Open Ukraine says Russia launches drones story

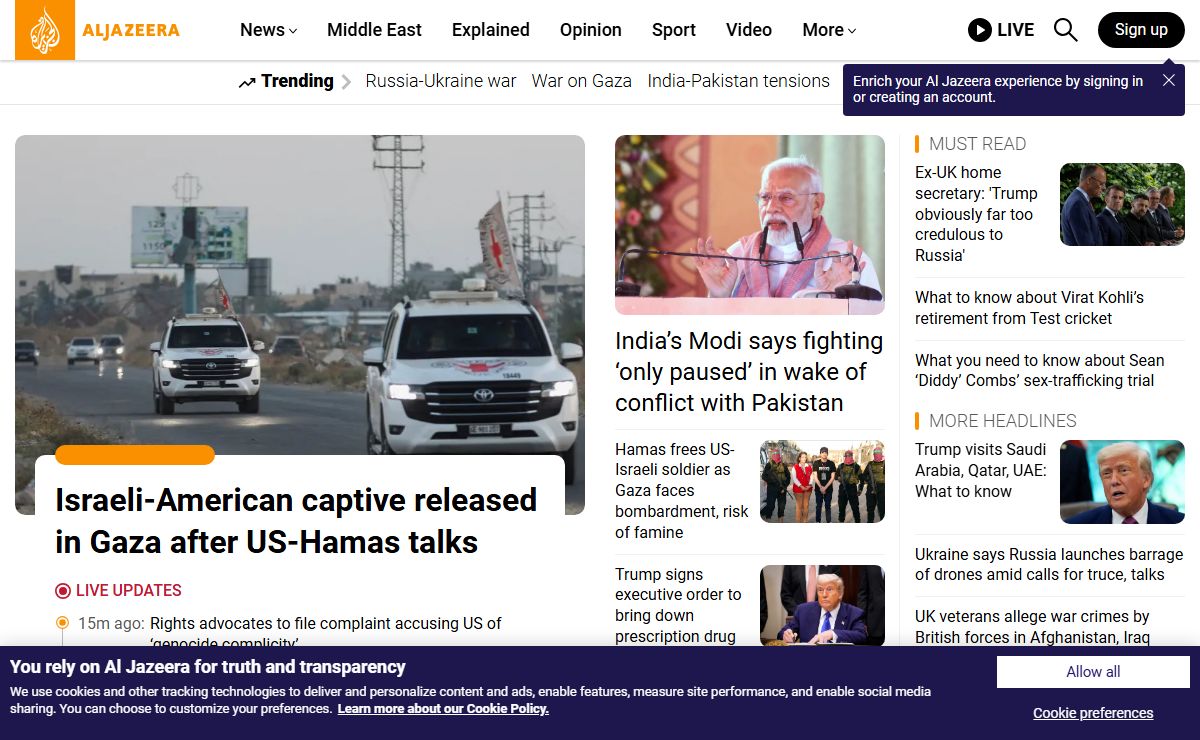click(1049, 564)
